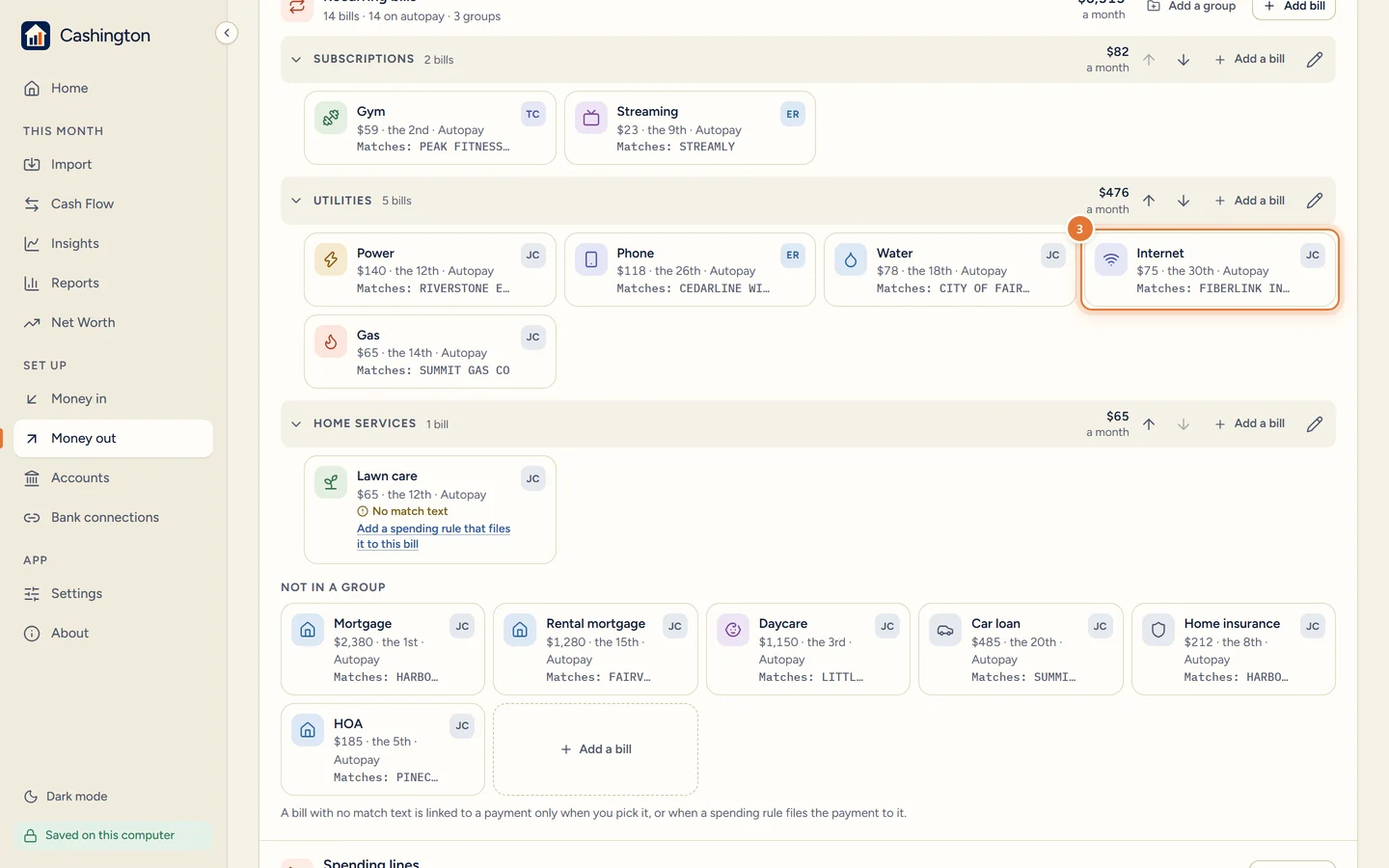Edit the Utilities group with pencil
Screen dimensions: 1389x868
point(1315,201)
